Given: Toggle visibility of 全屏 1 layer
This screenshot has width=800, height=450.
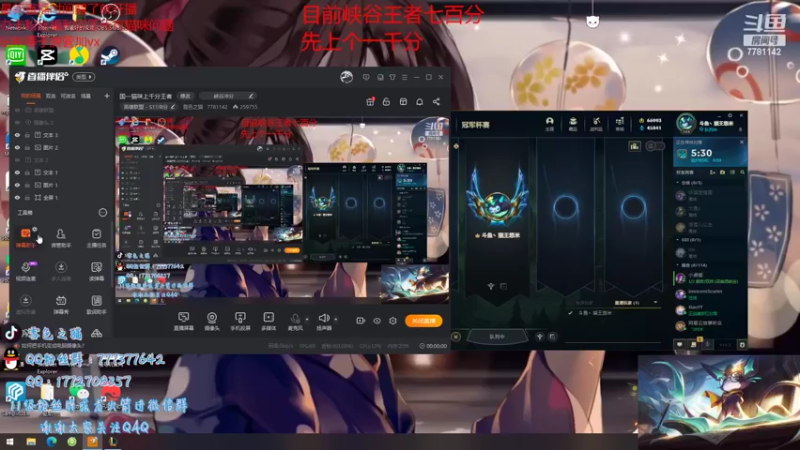Looking at the screenshot, I should coord(17,197).
